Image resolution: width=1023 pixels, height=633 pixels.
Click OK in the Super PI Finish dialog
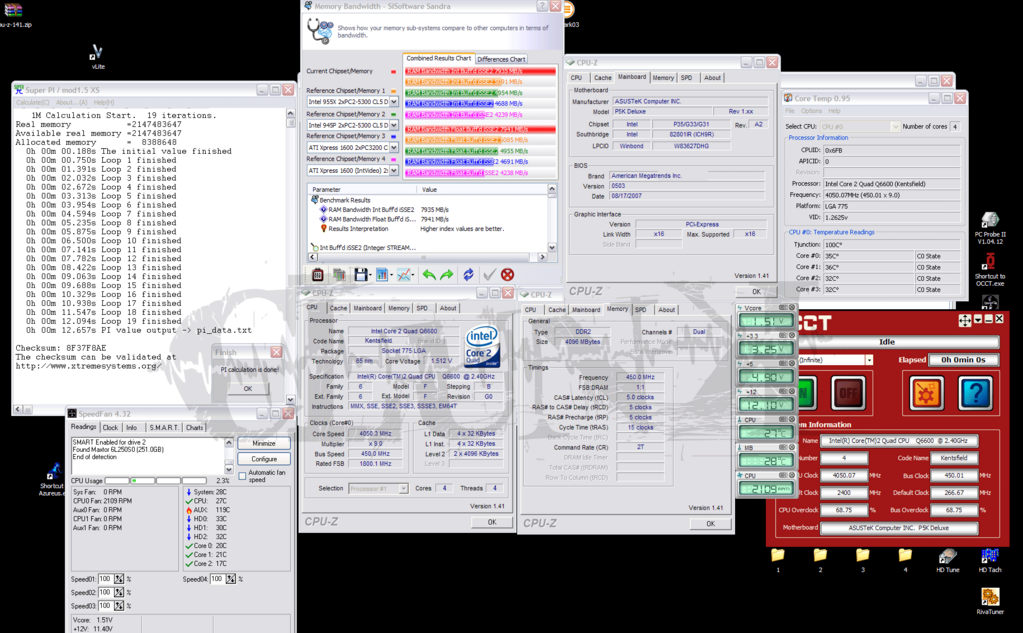[x=247, y=388]
